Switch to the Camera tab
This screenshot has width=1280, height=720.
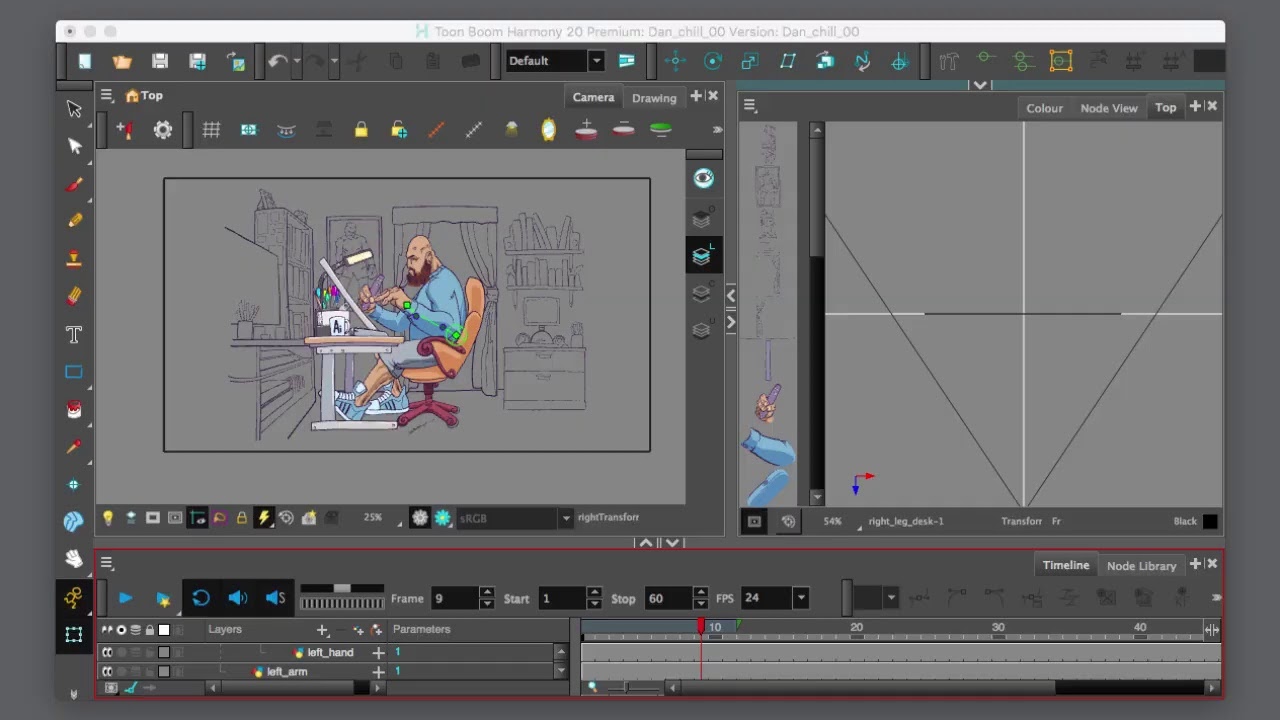coord(593,97)
